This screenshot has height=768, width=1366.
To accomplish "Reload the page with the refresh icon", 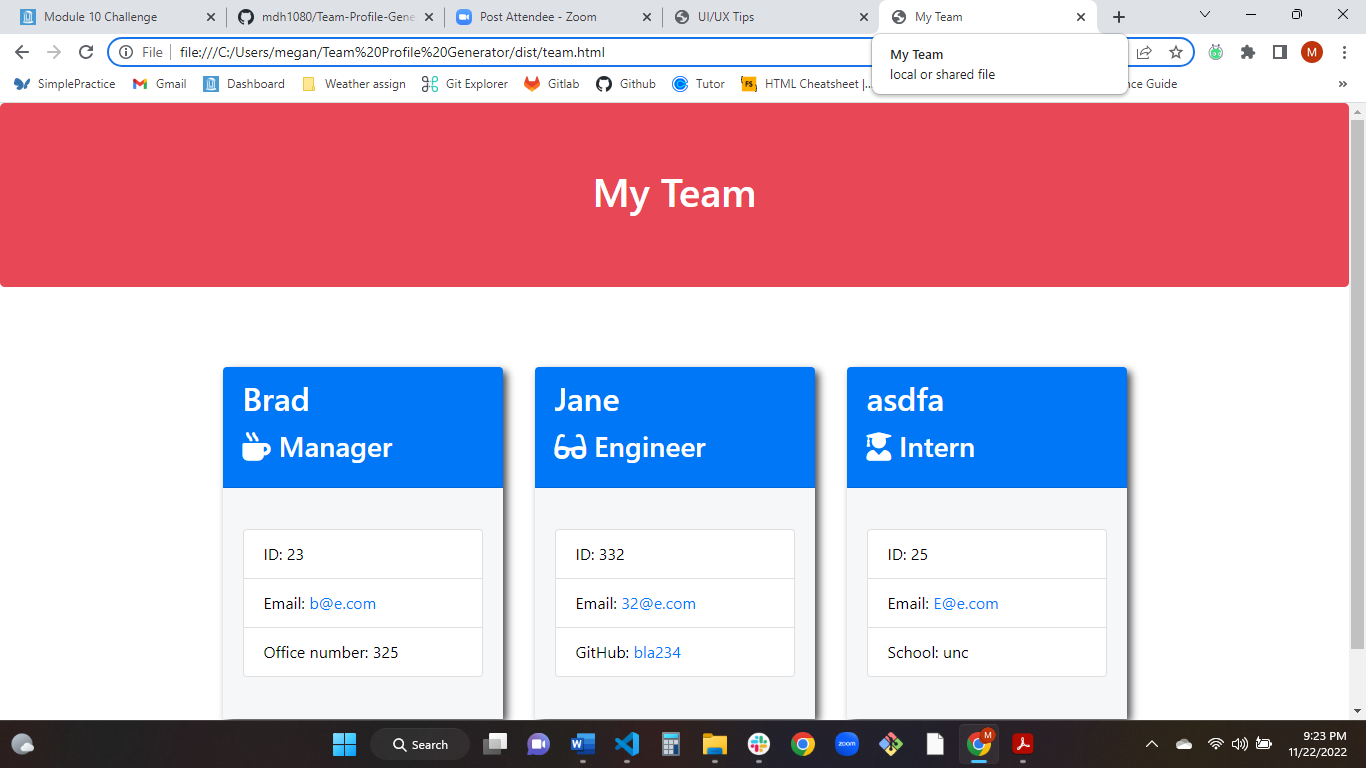I will point(85,52).
